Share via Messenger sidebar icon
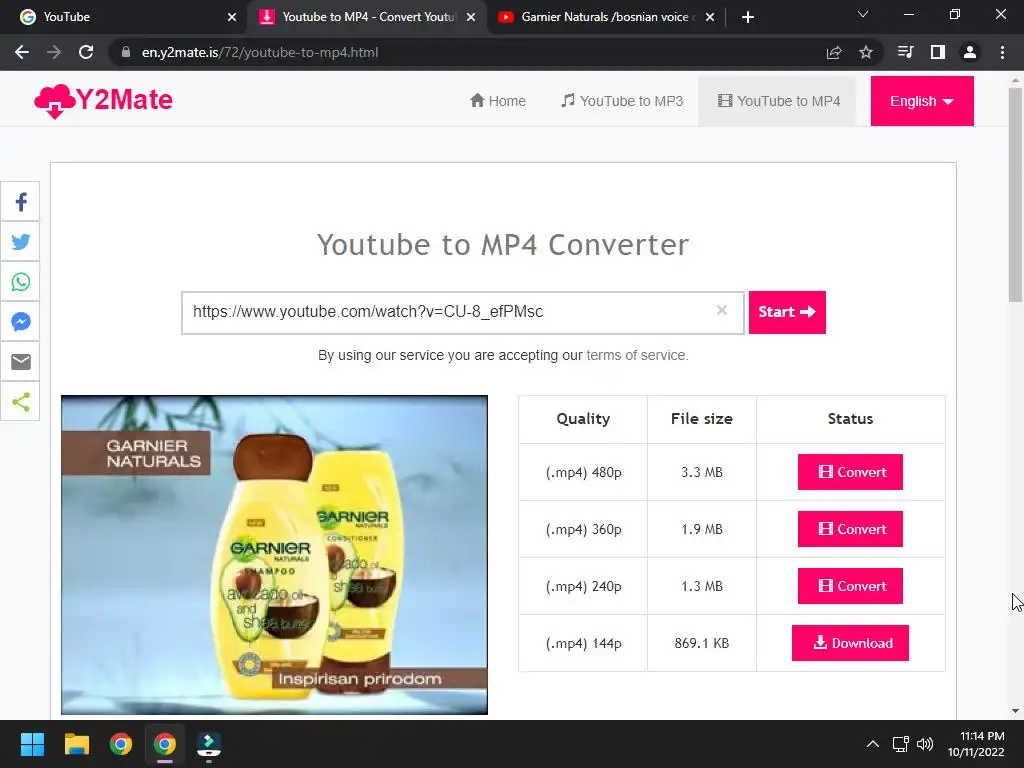 (20, 321)
